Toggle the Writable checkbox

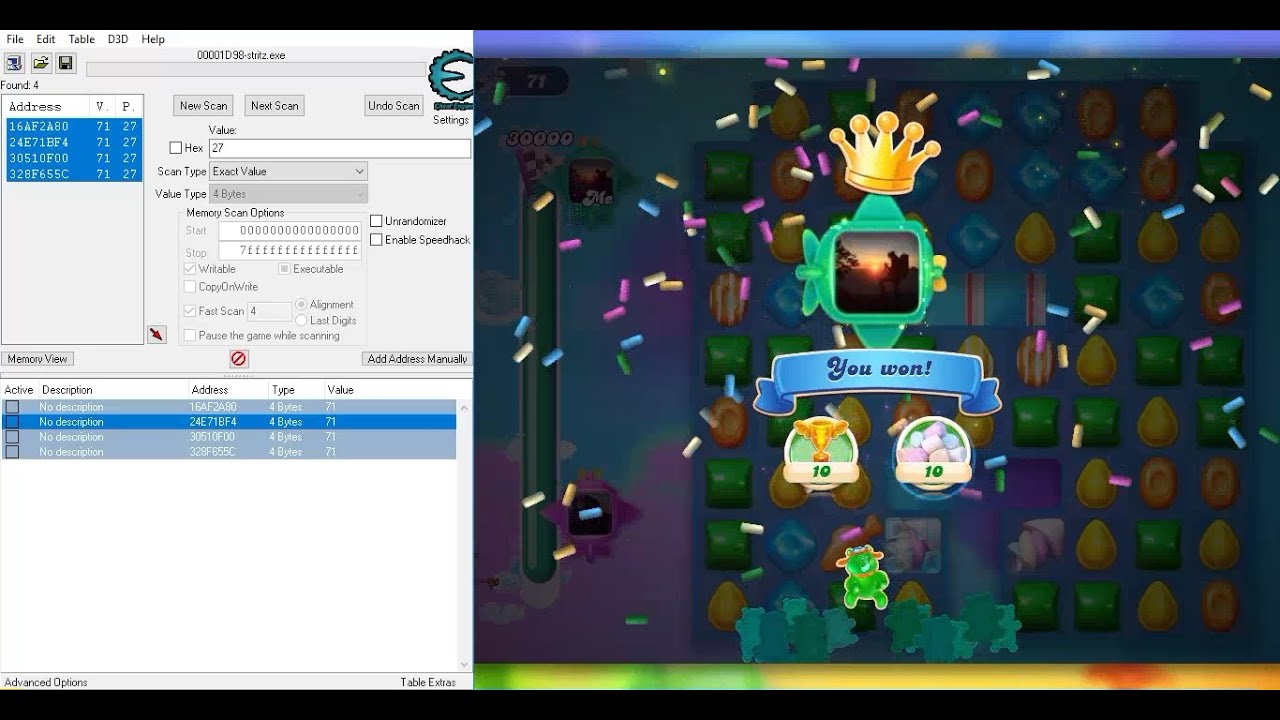pos(190,269)
